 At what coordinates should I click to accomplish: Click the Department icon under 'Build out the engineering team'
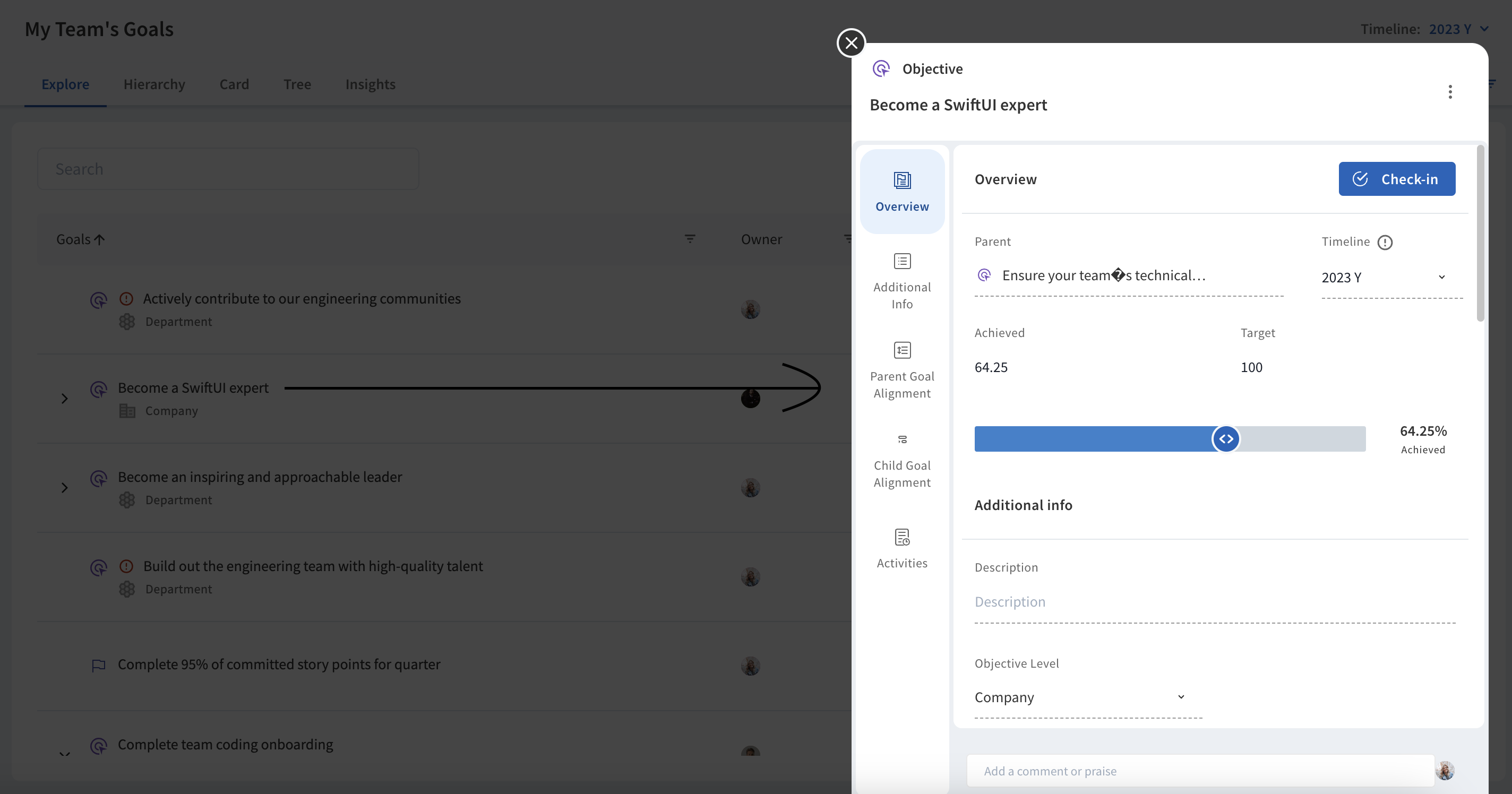point(127,589)
